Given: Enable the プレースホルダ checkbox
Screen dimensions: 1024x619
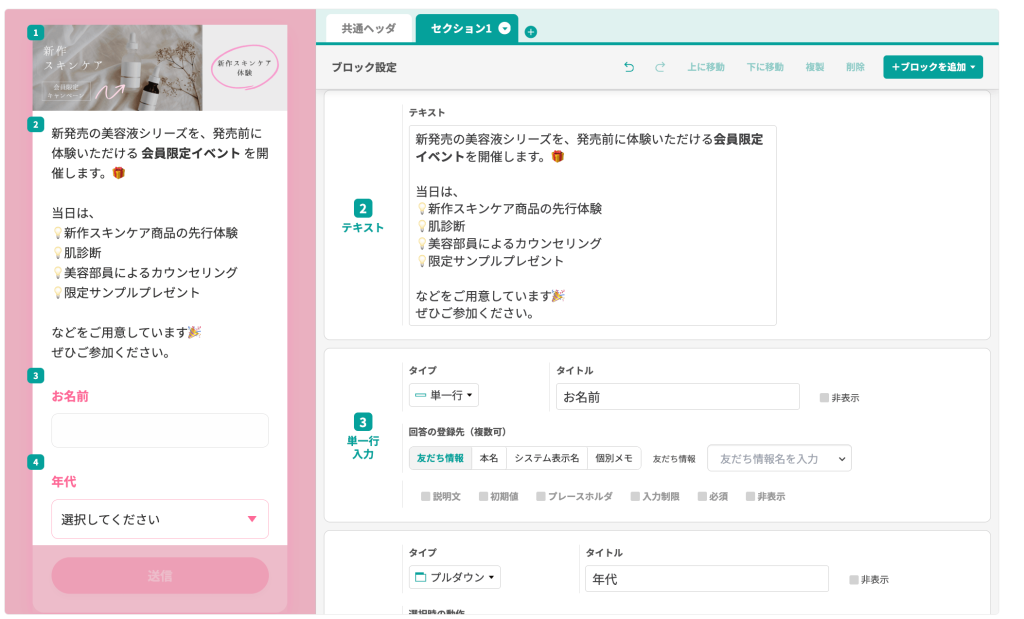Looking at the screenshot, I should [540, 496].
